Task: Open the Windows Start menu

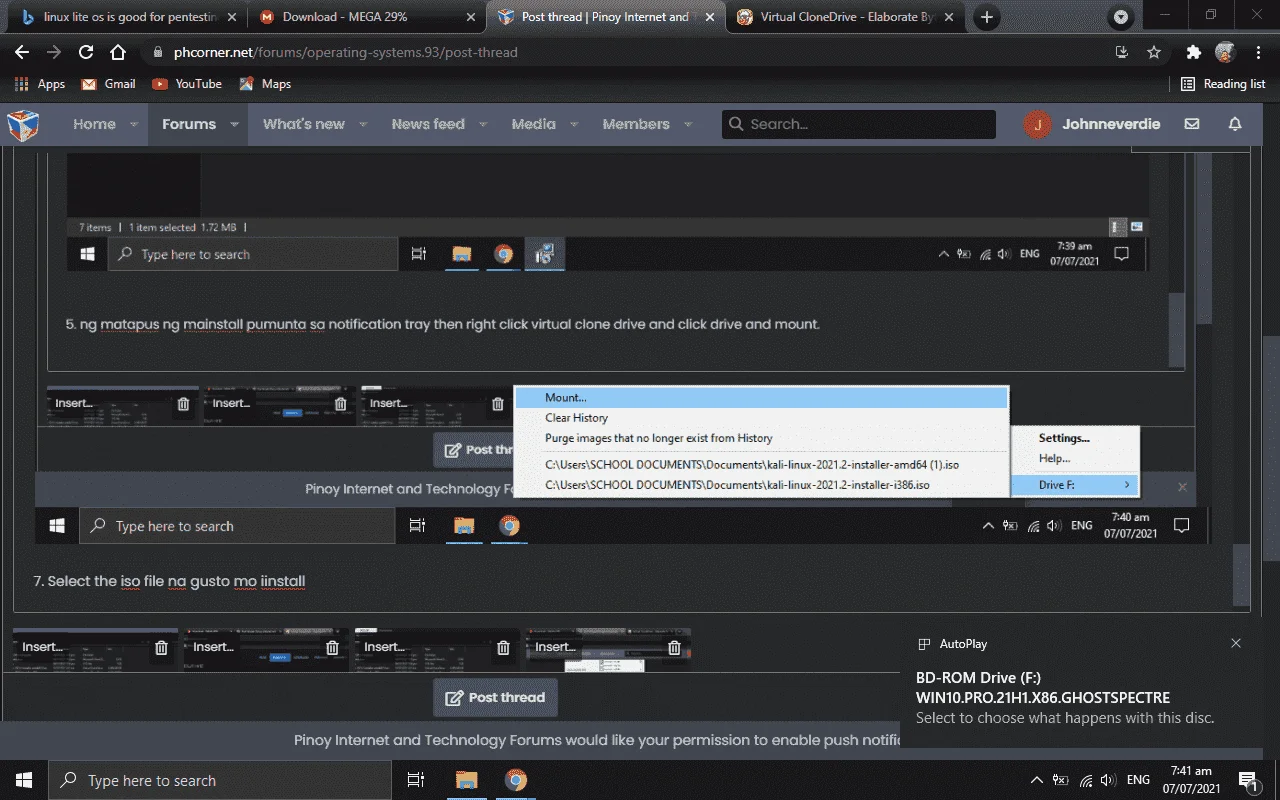Action: [24, 780]
